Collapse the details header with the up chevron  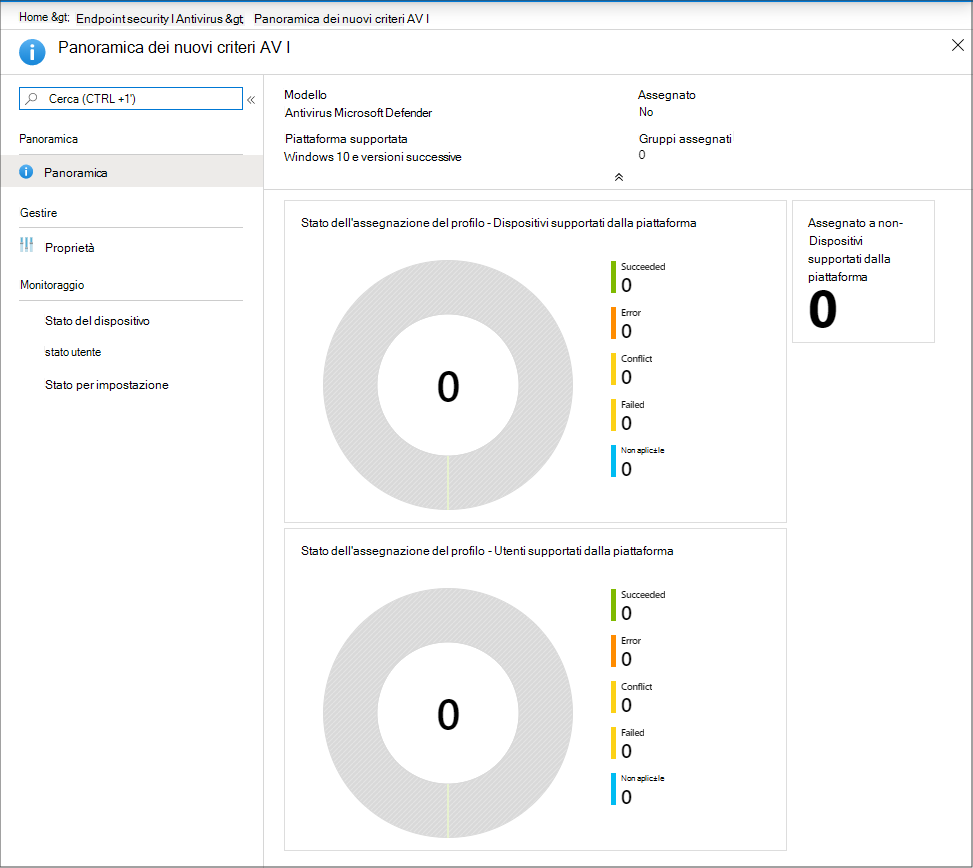(x=618, y=177)
